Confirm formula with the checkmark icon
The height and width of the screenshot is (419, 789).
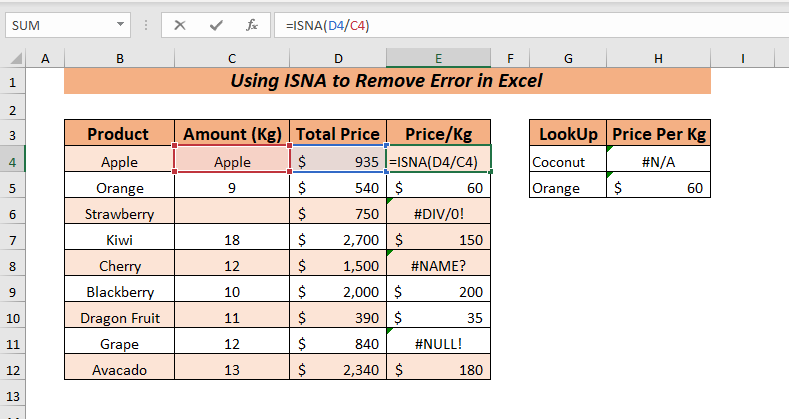(216, 25)
